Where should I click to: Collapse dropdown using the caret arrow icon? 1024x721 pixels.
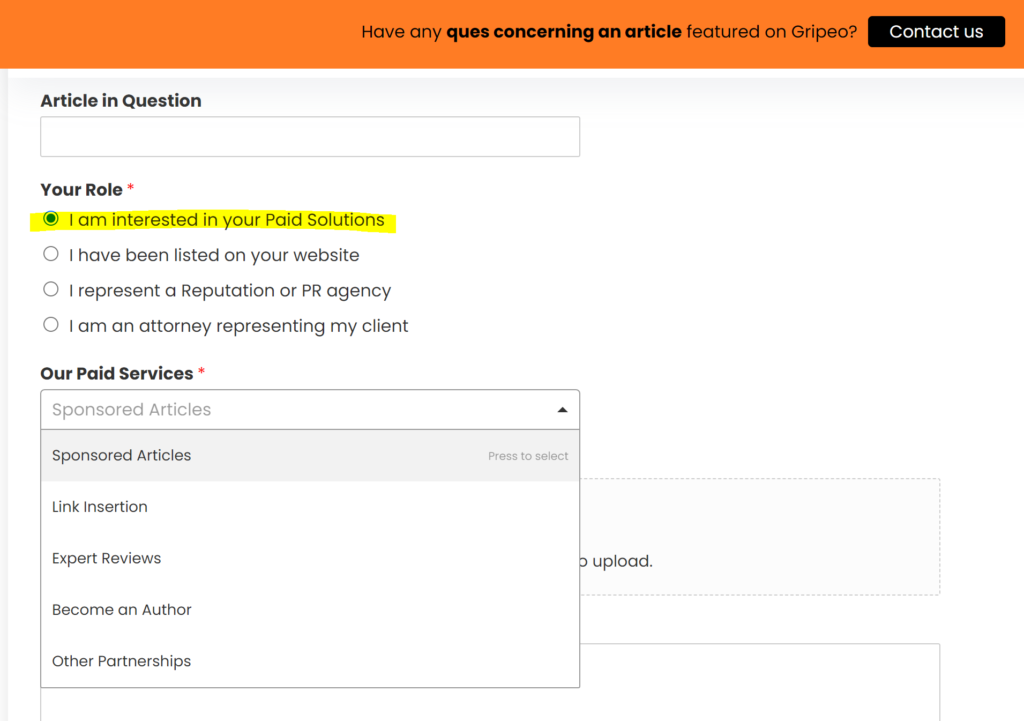click(562, 410)
